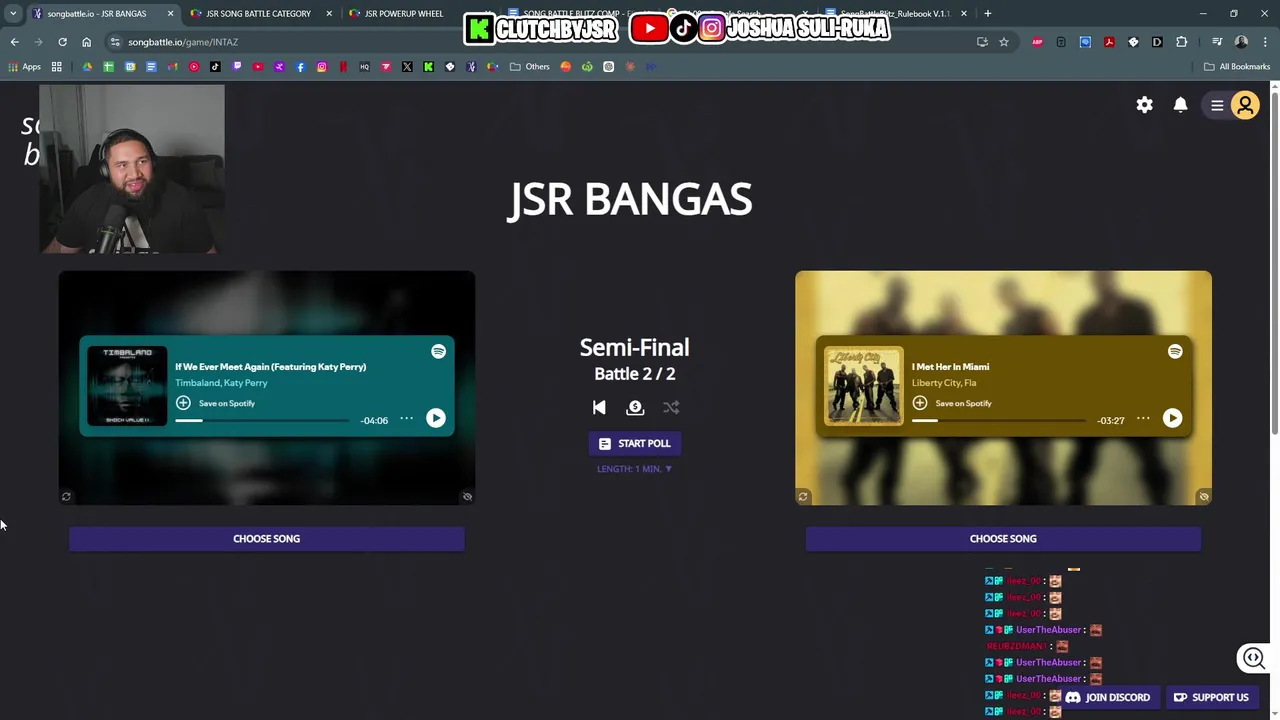
Task: Open songbattle settings gear
Action: click(x=1144, y=105)
